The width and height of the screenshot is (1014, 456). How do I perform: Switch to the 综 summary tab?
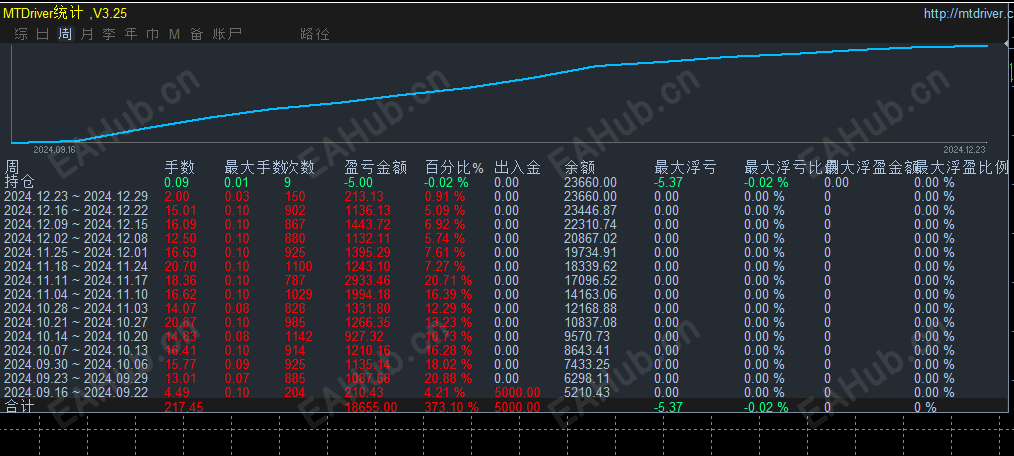point(21,34)
